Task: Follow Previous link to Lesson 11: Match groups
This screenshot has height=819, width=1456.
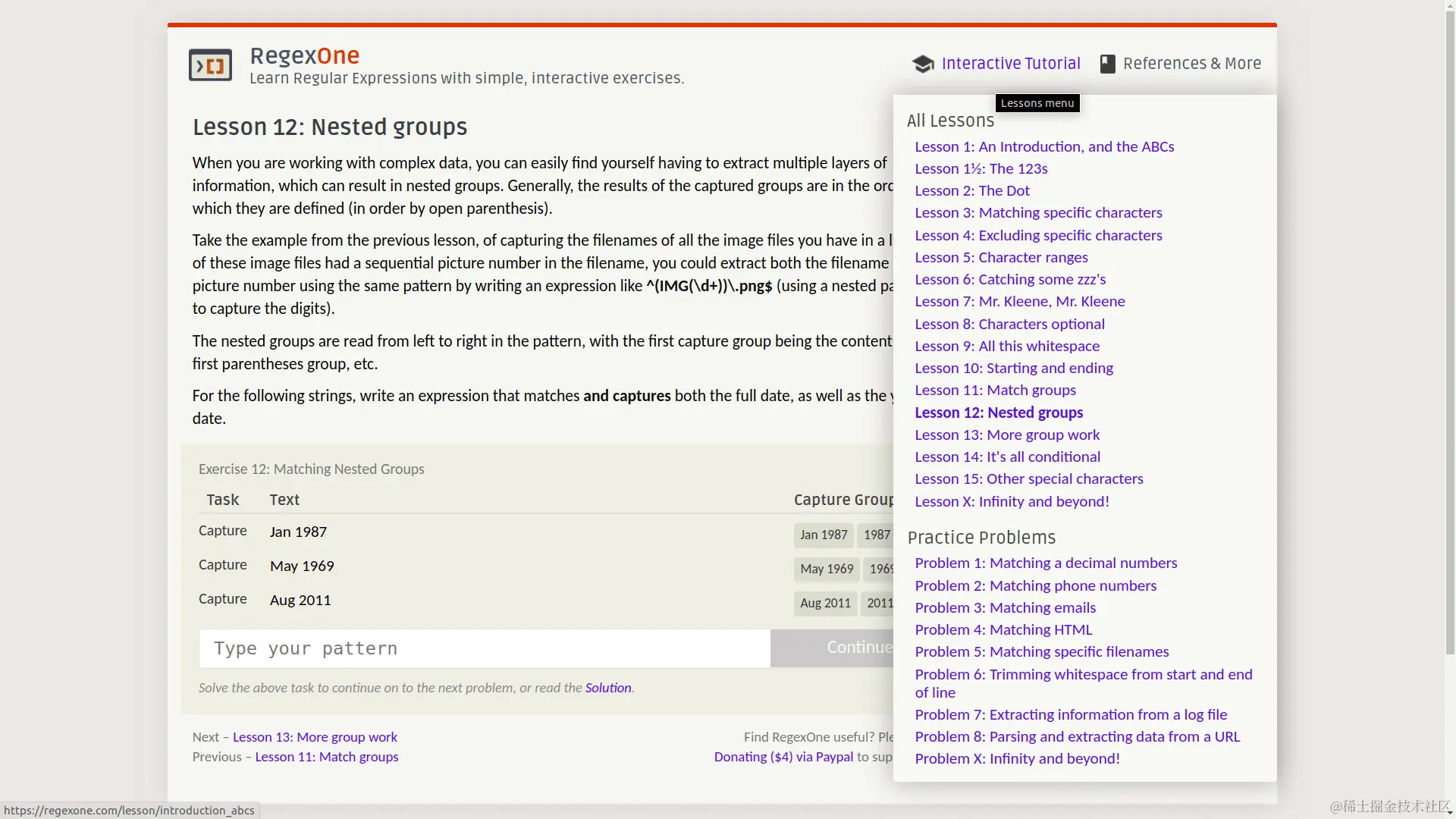Action: tap(326, 757)
